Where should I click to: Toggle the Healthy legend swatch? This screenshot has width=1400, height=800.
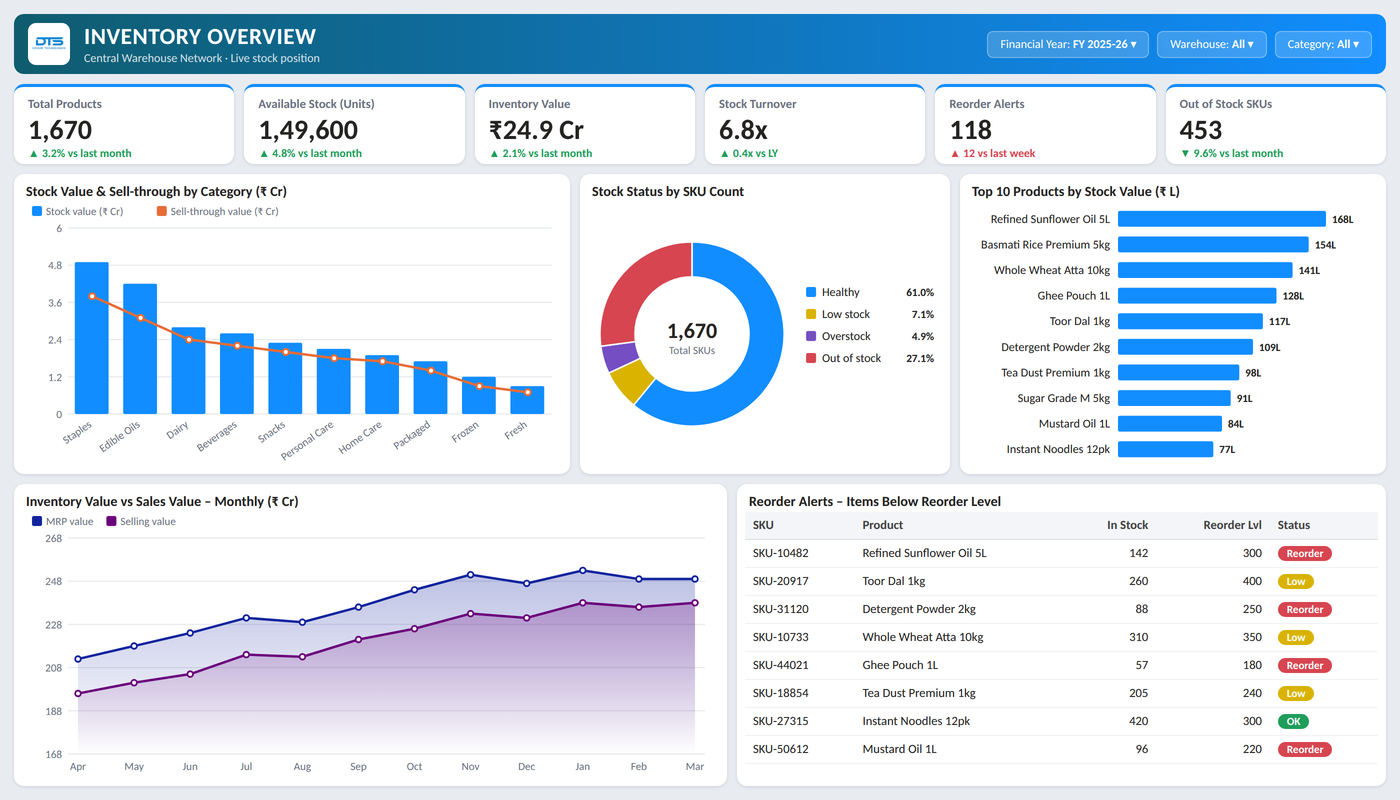(x=811, y=292)
